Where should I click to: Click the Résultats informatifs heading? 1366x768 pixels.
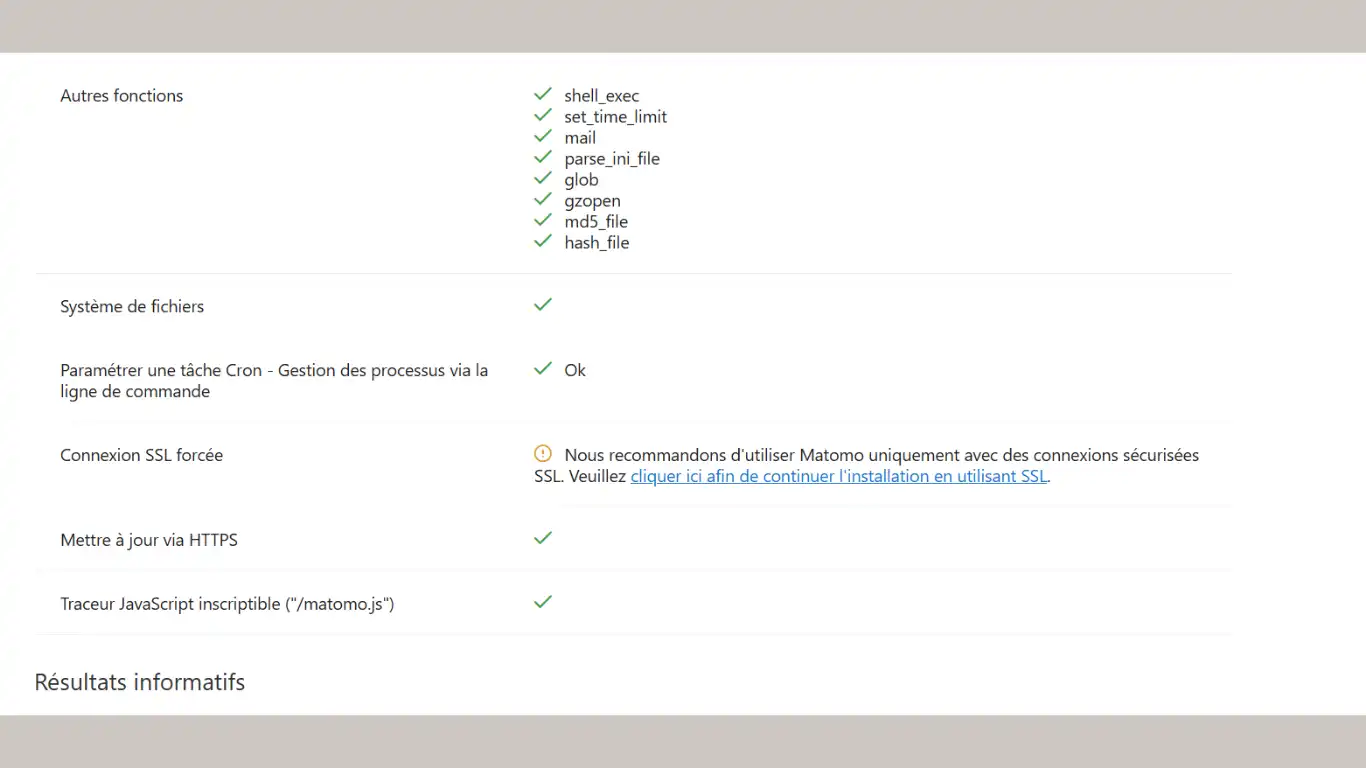coord(140,682)
